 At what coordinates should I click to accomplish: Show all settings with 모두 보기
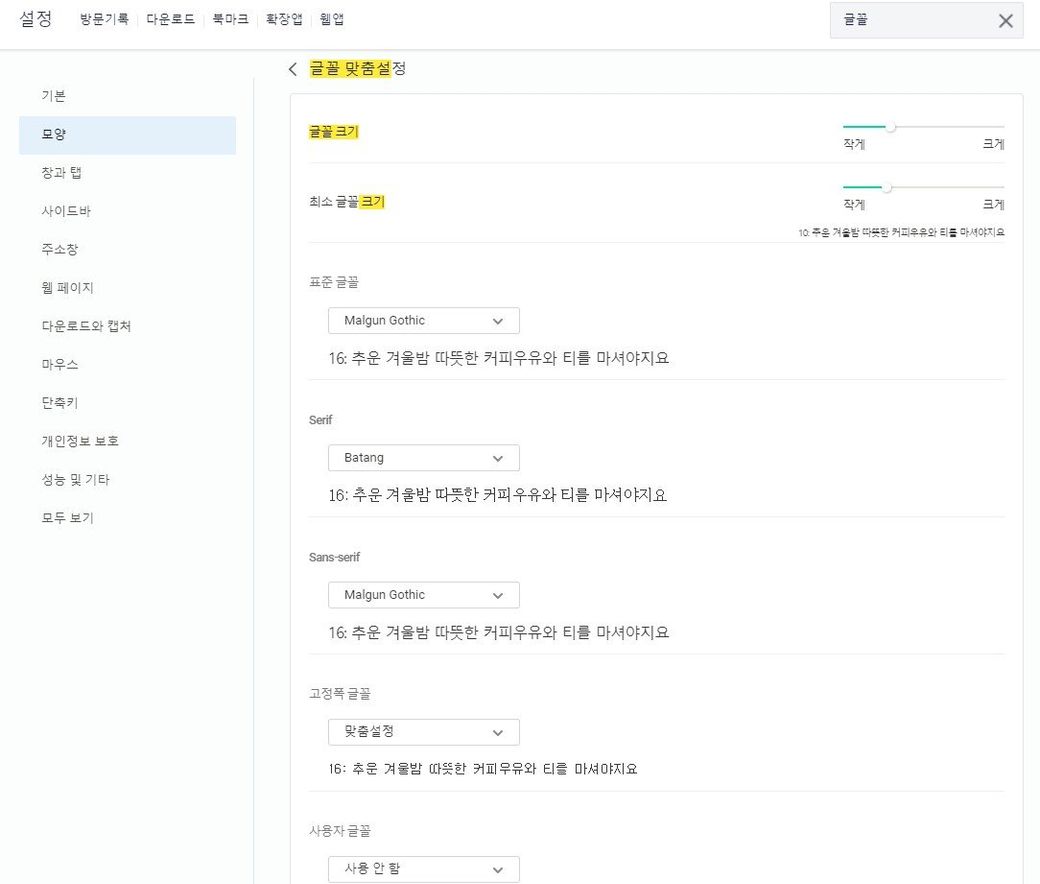pos(67,518)
